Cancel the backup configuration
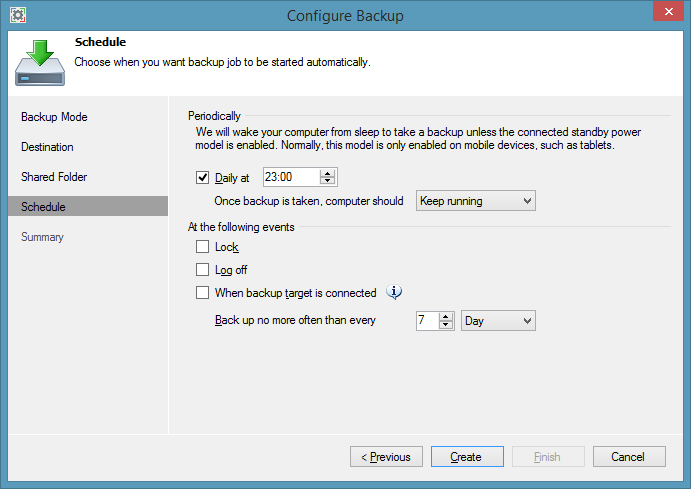691x489 pixels. pos(629,457)
